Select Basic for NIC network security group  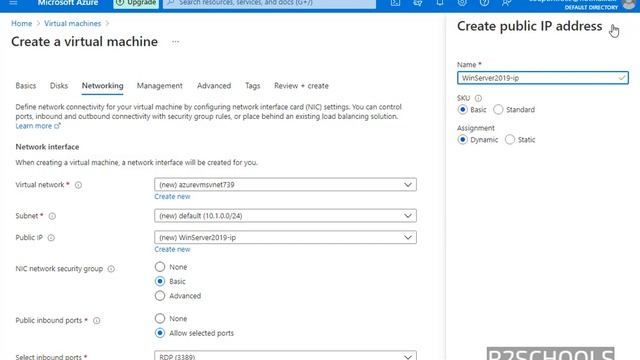click(160, 281)
